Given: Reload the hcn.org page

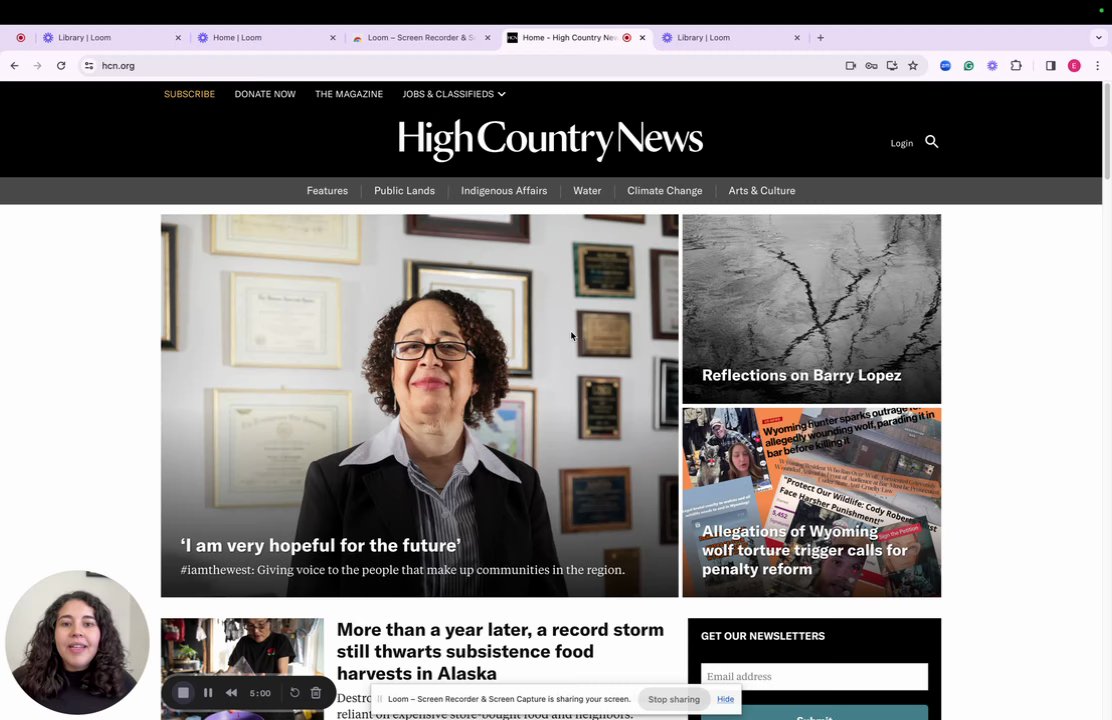Looking at the screenshot, I should (x=61, y=66).
